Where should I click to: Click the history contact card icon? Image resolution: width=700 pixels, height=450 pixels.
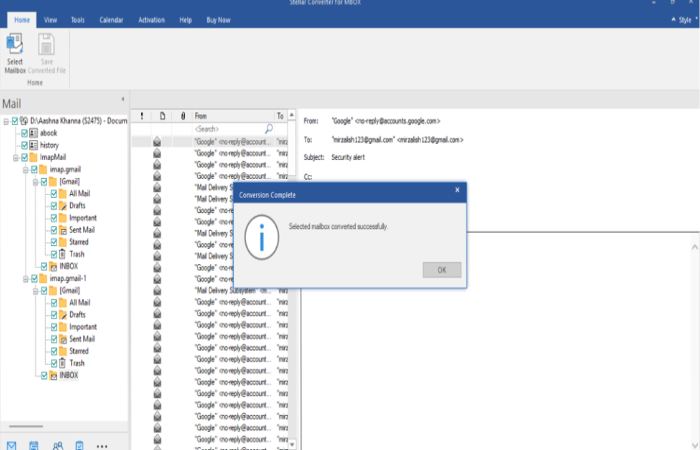tap(34, 145)
